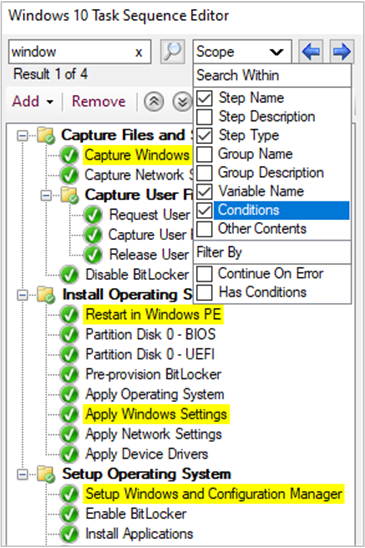The image size is (365, 548).
Task: Click the magnifying glass search icon
Action: [x=173, y=52]
